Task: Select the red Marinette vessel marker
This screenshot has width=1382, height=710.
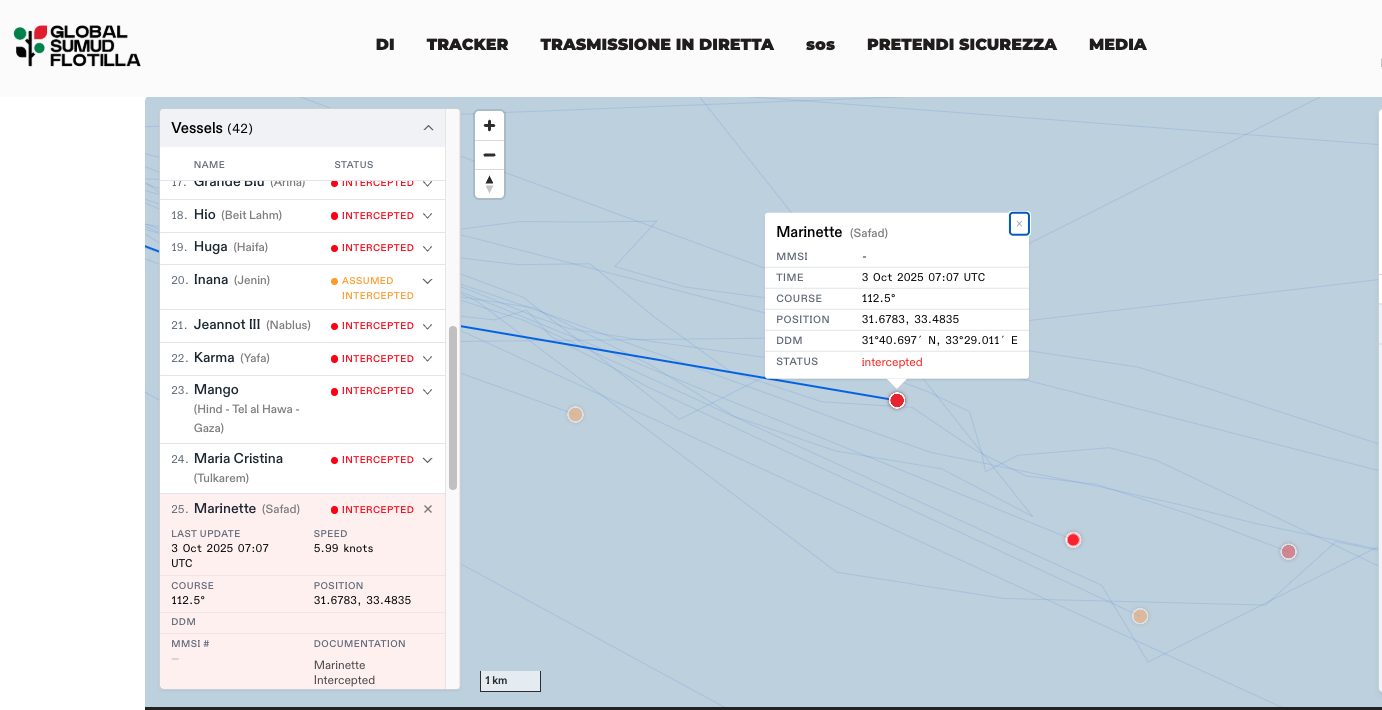Action: [x=897, y=401]
